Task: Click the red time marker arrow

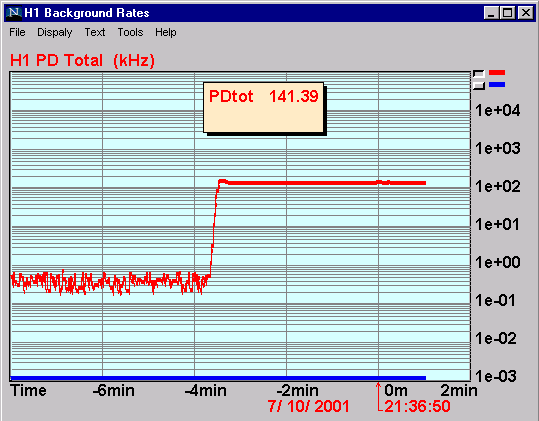Action: pyautogui.click(x=378, y=396)
